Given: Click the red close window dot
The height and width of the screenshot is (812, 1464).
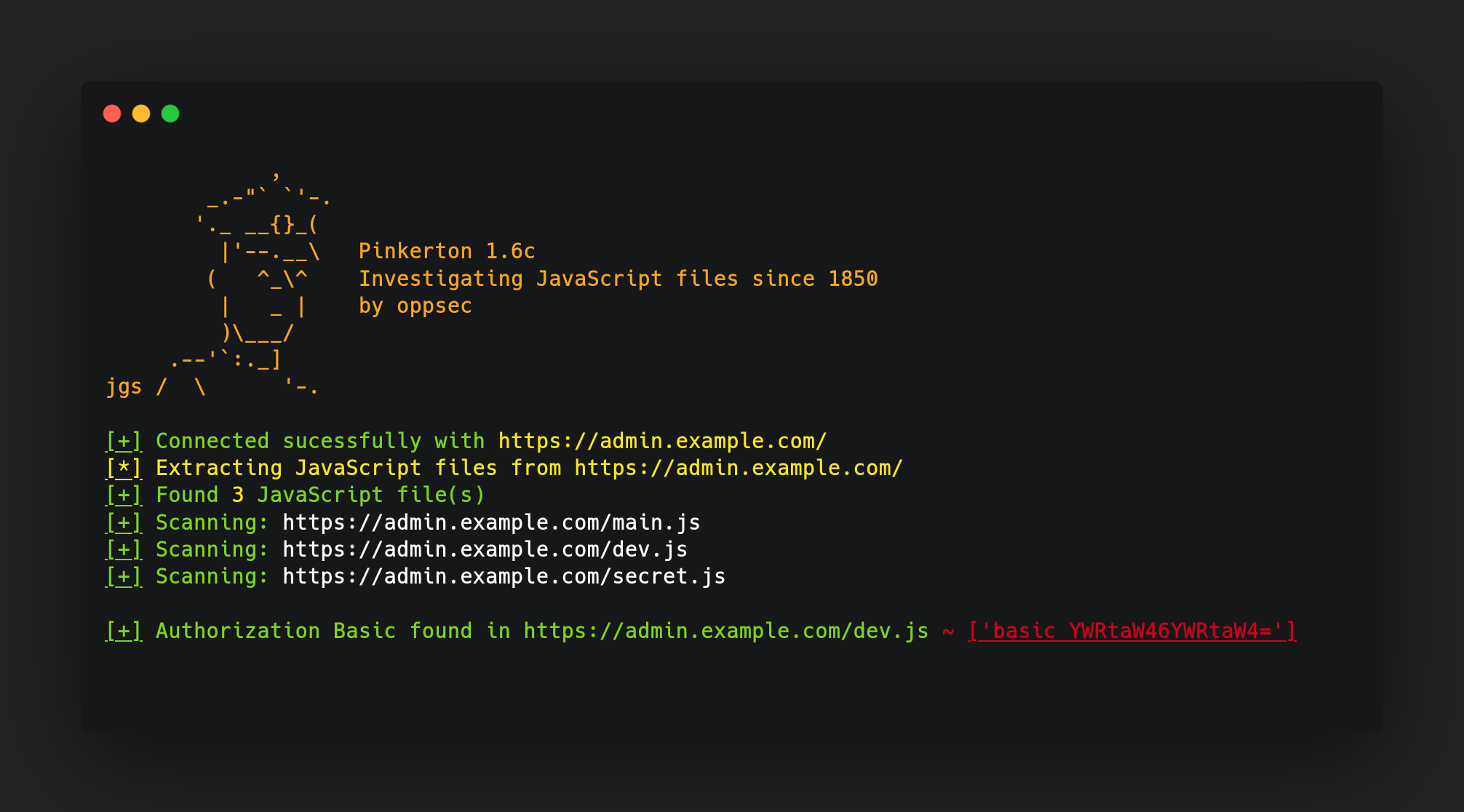Looking at the screenshot, I should point(112,114).
